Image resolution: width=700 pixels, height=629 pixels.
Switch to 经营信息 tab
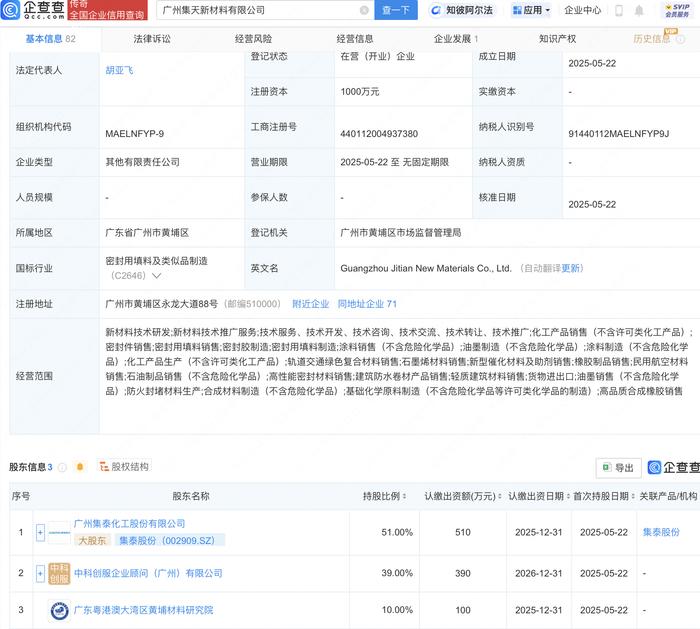pos(354,39)
